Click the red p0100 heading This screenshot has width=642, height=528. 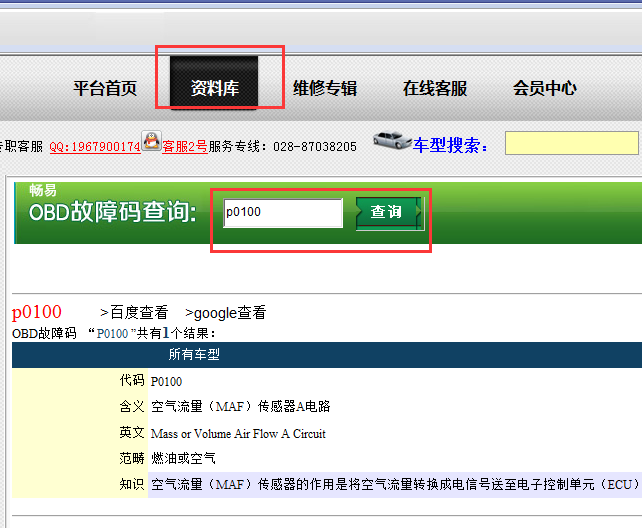pyautogui.click(x=37, y=312)
